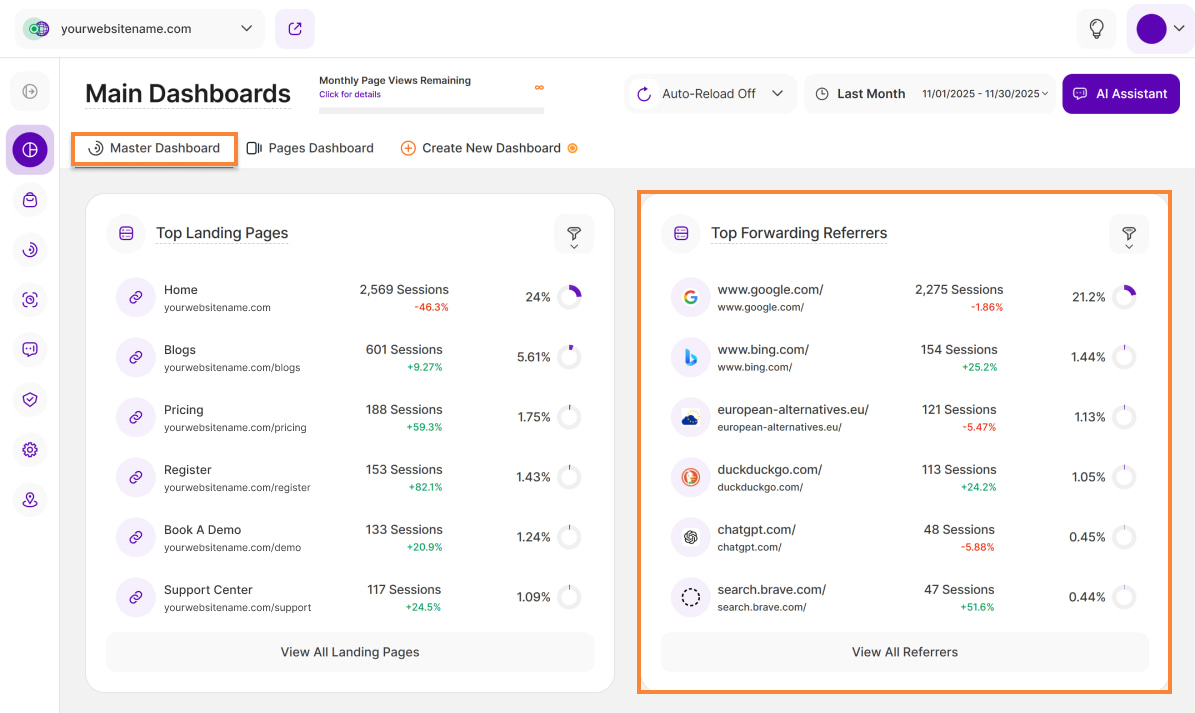Switch to Pages Dashboard tab
Image resolution: width=1195 pixels, height=713 pixels.
(310, 148)
